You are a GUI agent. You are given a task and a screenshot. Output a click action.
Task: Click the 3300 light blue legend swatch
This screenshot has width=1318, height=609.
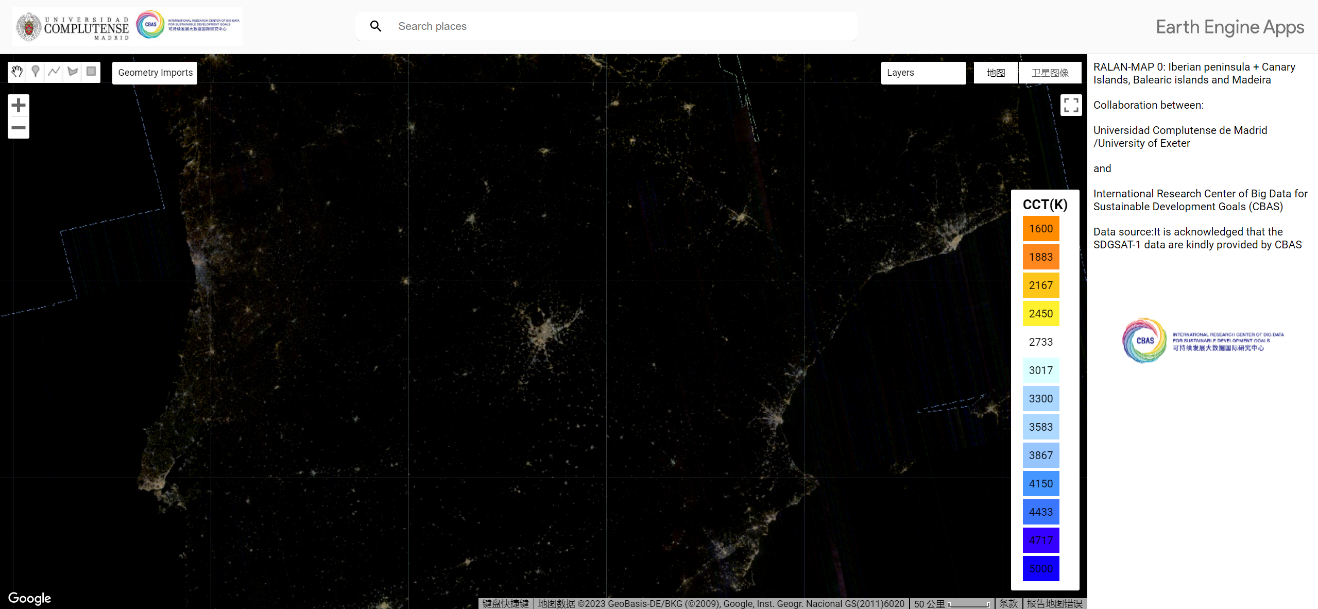tap(1041, 399)
